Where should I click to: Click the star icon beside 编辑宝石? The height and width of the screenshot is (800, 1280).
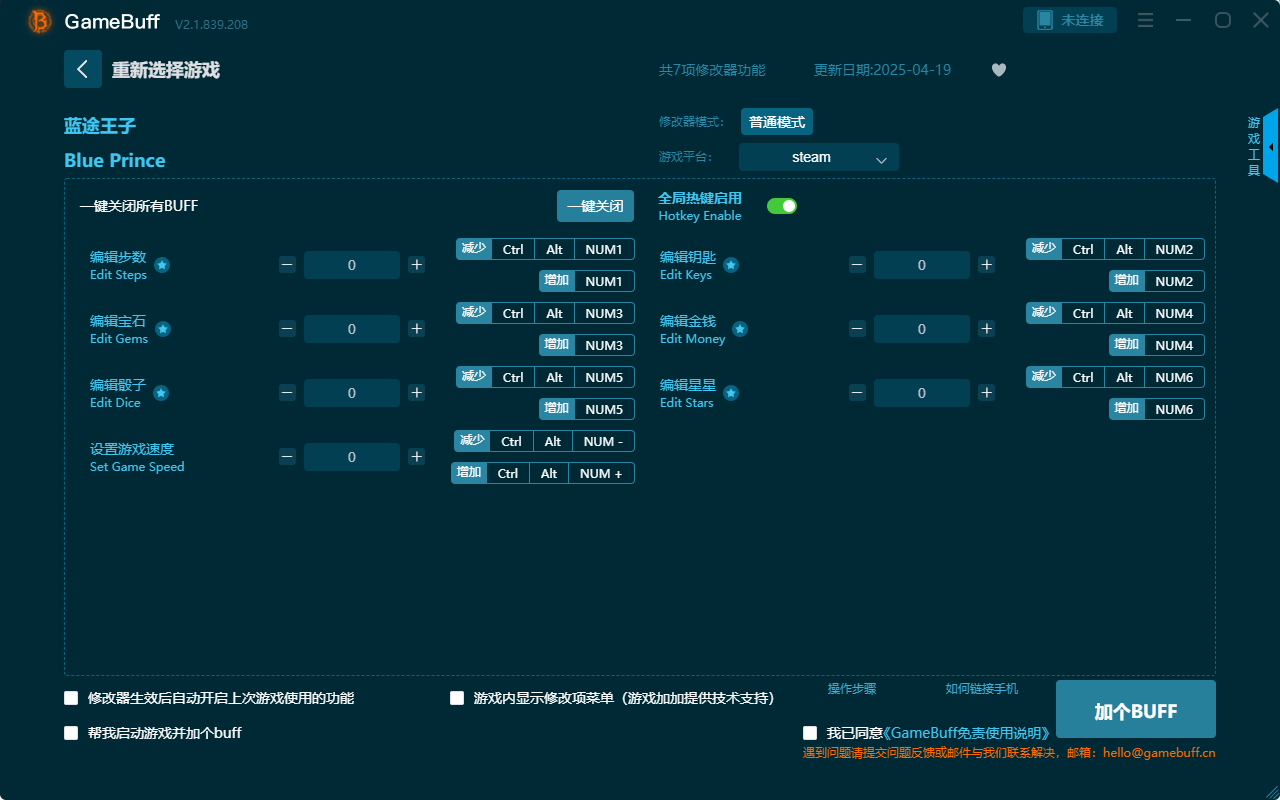point(162,328)
